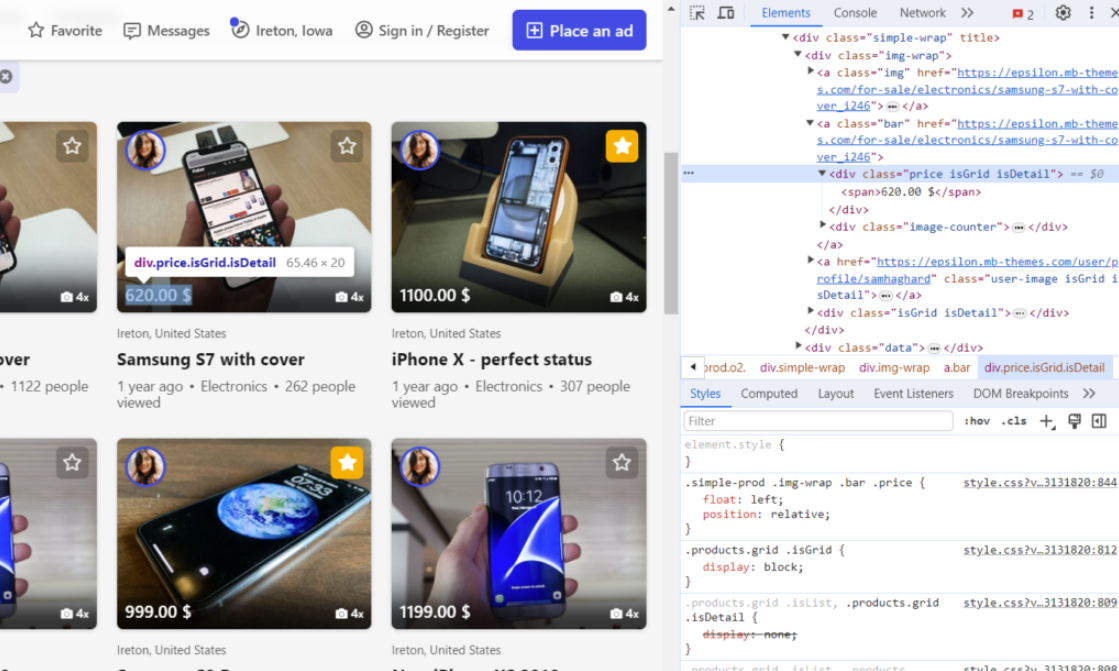Focus the styles Filter input
This screenshot has width=1119, height=671.
(x=818, y=421)
